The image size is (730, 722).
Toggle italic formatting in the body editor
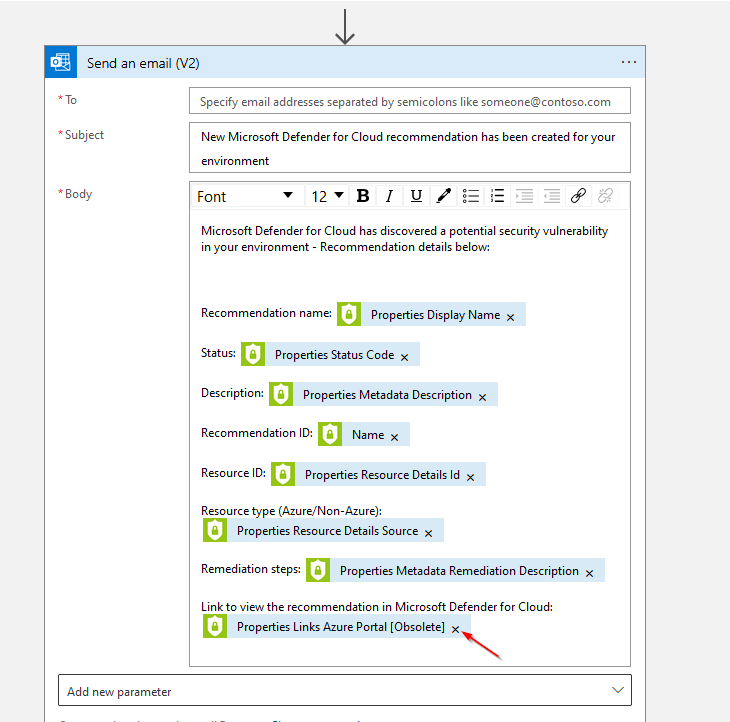pyautogui.click(x=389, y=196)
